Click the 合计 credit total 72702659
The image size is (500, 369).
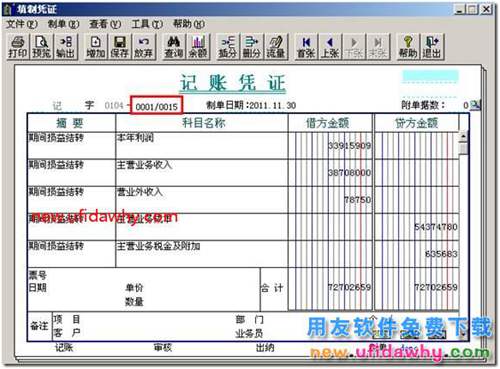click(436, 287)
